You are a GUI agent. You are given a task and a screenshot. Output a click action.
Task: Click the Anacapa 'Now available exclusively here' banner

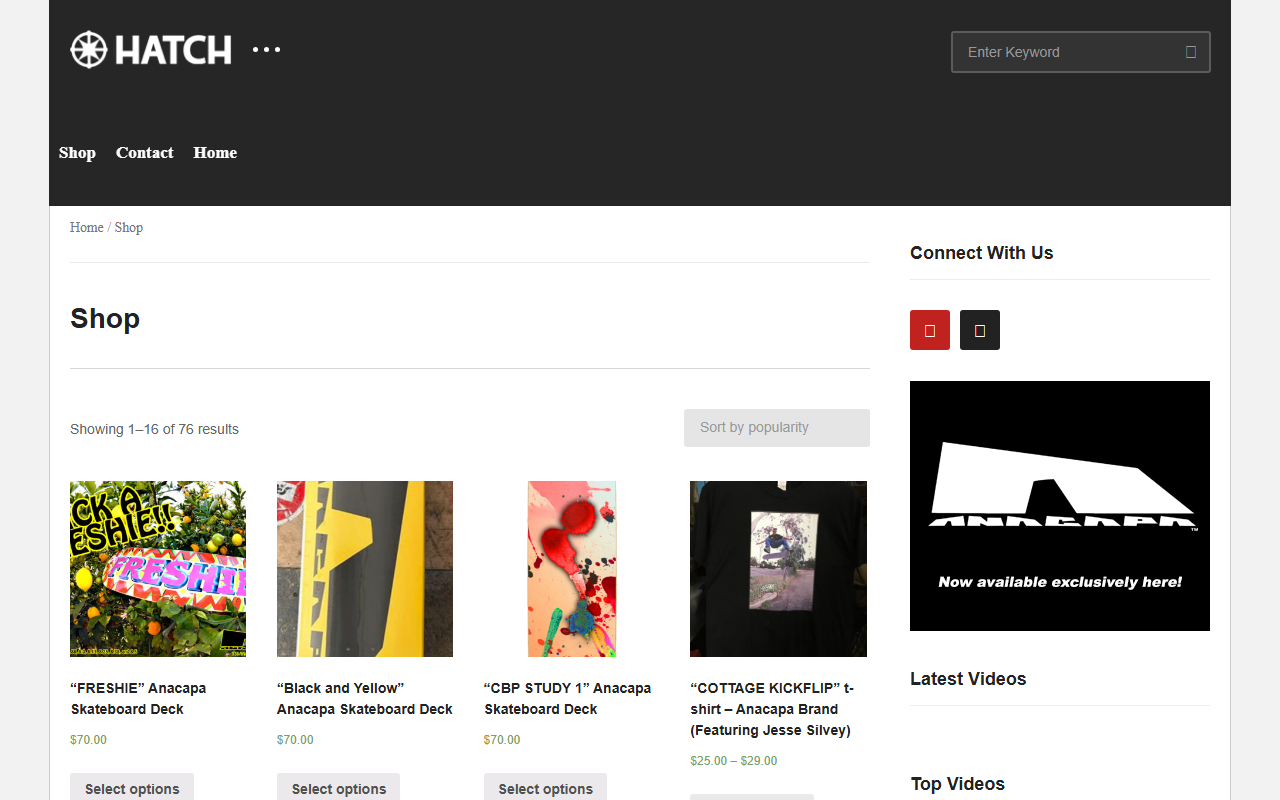coord(1060,506)
